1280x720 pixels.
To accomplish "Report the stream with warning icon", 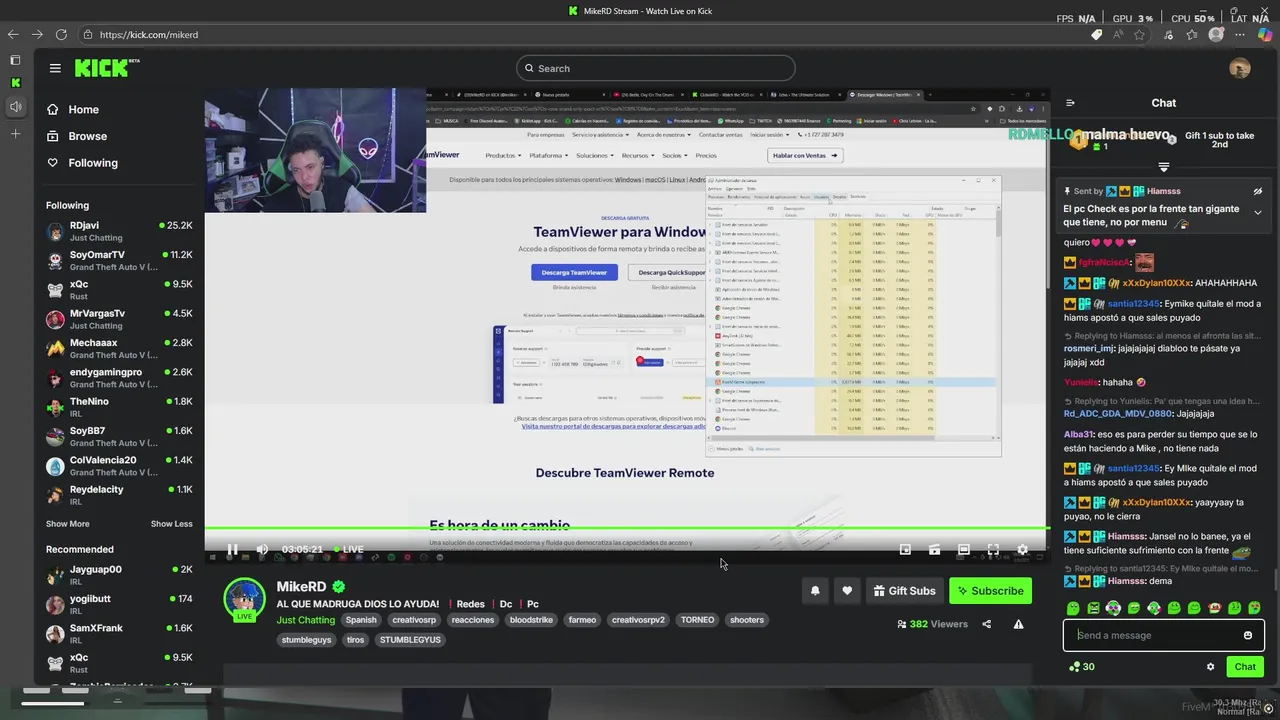I will tap(1018, 624).
